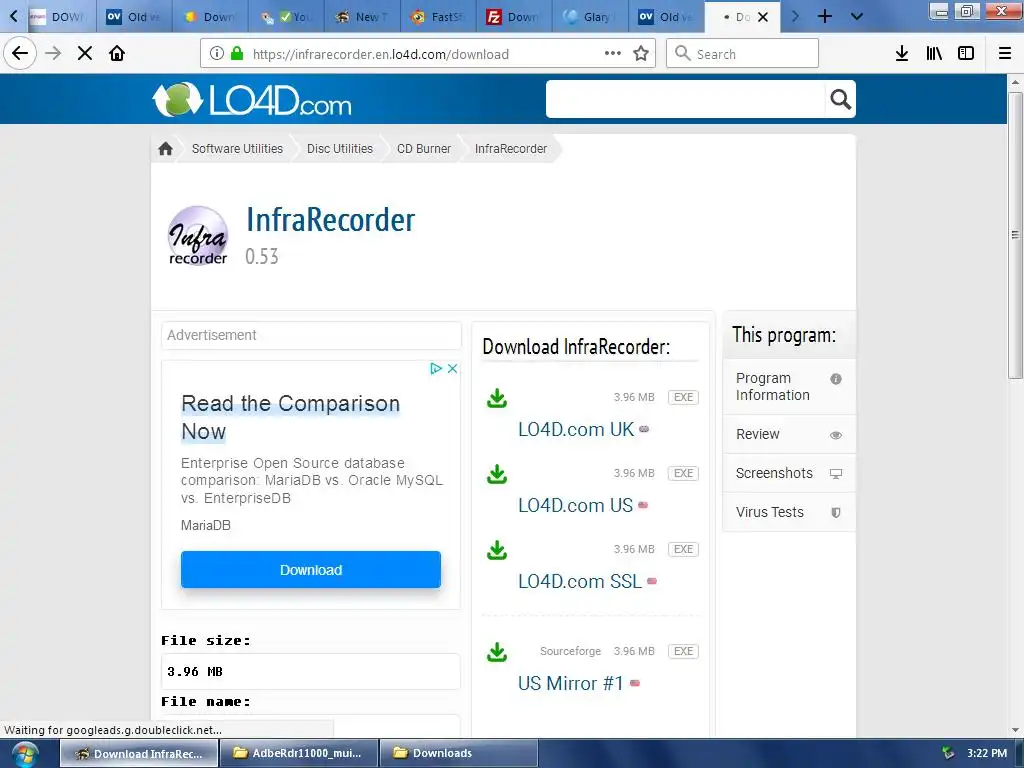Image resolution: width=1024 pixels, height=768 pixels.
Task: Open Virus Tests in This program sidebar
Action: [x=789, y=513]
